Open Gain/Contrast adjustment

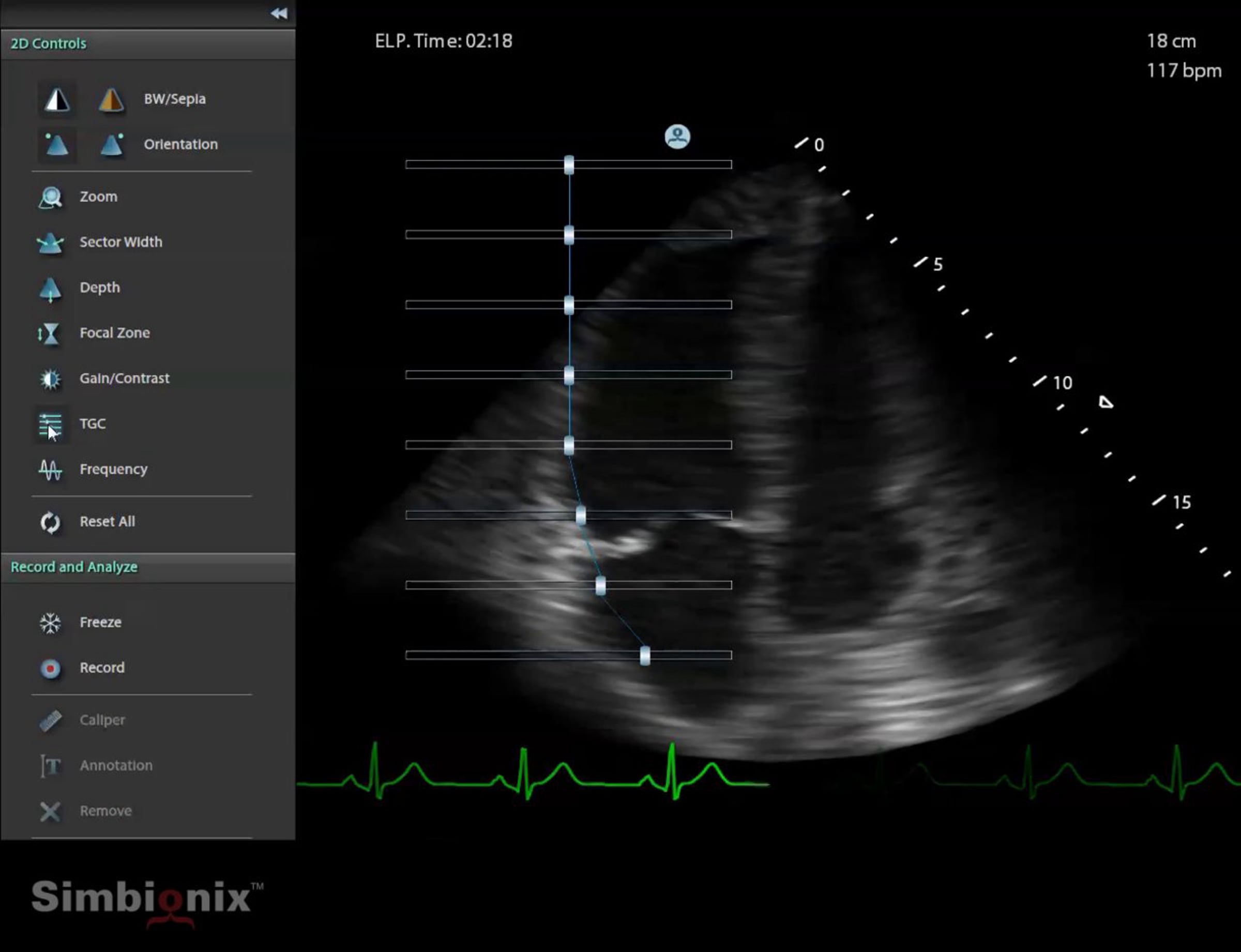pos(51,379)
